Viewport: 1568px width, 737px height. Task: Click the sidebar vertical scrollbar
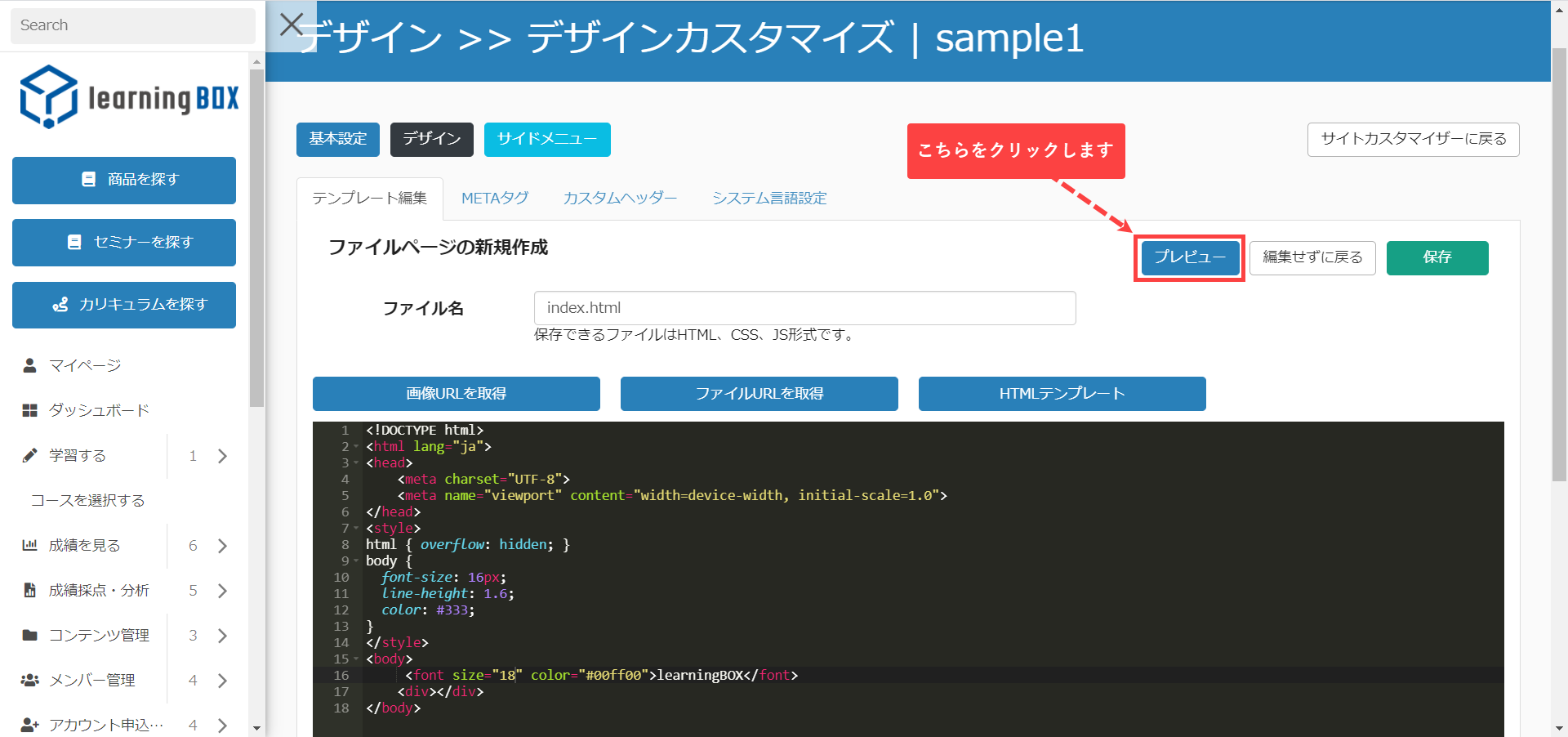point(256,237)
